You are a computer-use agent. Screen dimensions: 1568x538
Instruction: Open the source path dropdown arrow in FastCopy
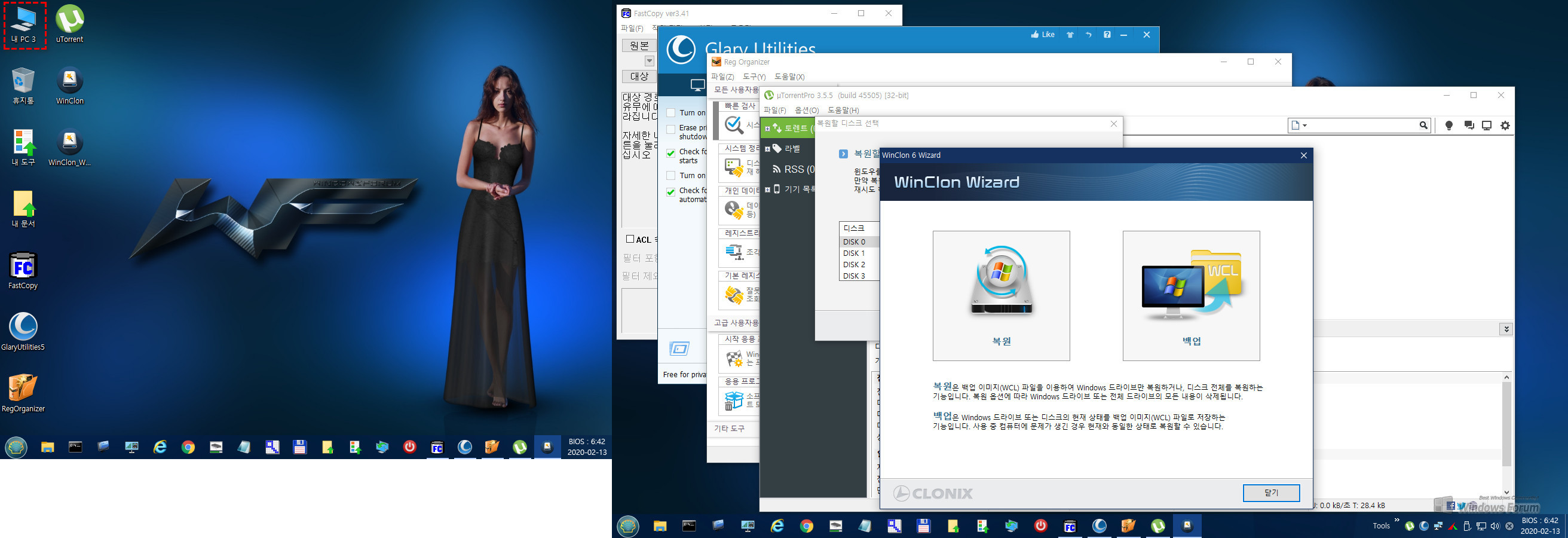coord(650,61)
